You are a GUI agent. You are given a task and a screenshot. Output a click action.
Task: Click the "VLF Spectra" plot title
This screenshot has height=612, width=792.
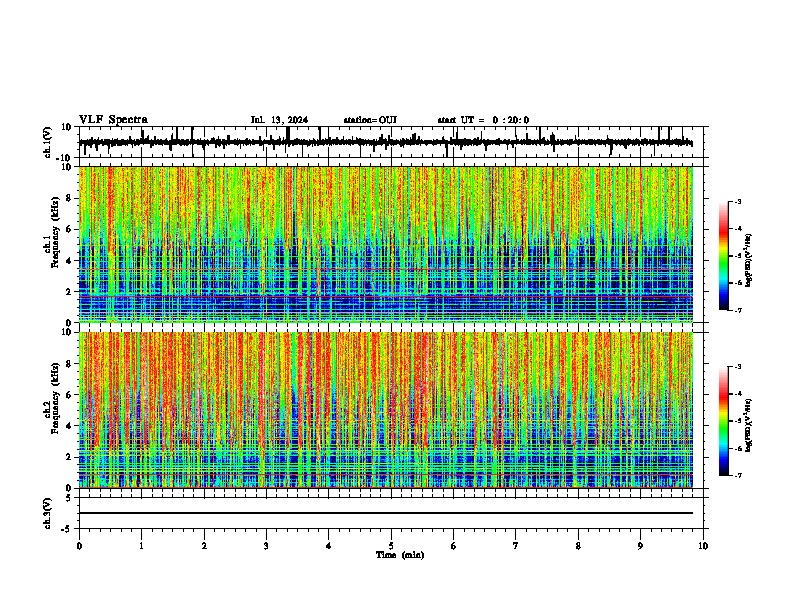click(113, 120)
